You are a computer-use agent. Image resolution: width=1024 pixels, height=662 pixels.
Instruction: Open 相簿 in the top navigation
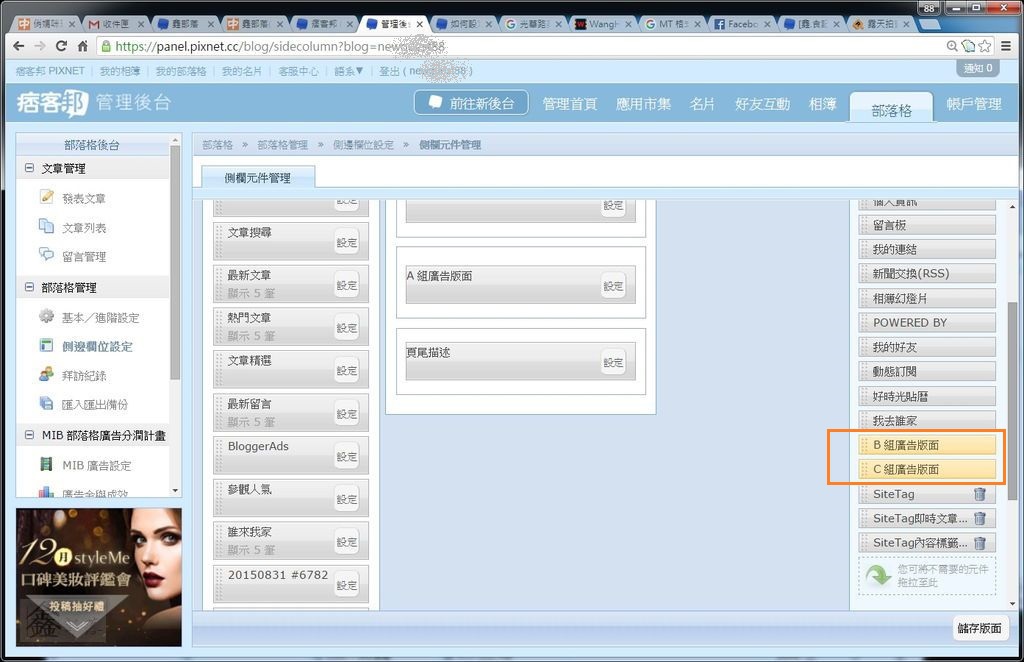pos(822,104)
